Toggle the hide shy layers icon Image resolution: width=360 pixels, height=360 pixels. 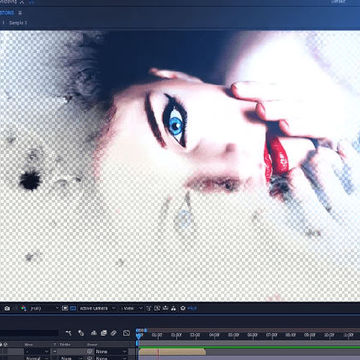point(94,333)
